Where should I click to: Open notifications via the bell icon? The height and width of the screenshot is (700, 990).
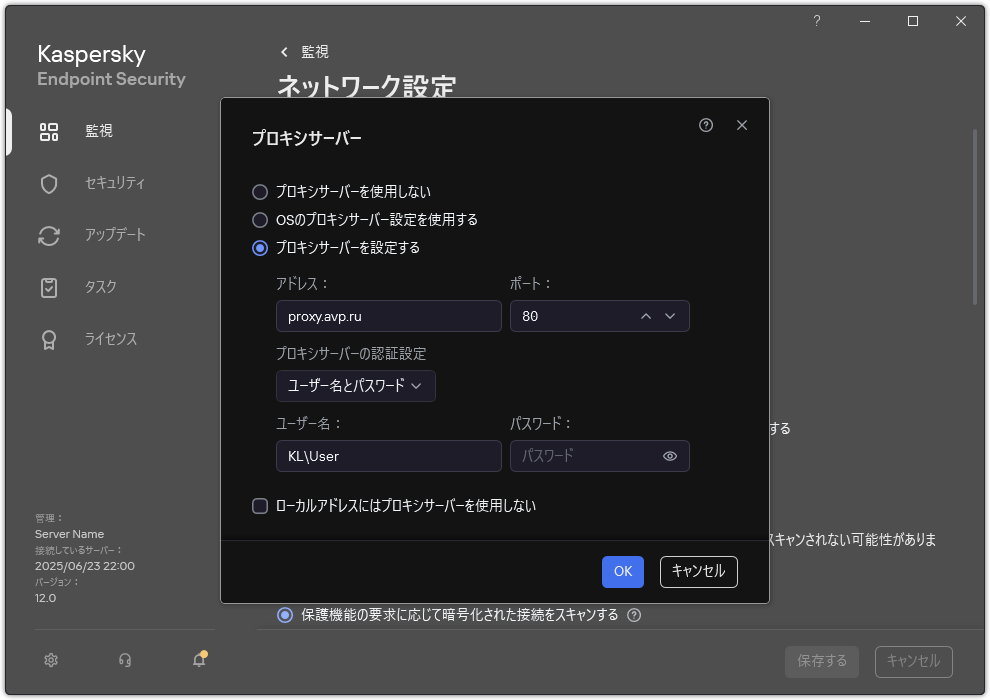point(198,660)
